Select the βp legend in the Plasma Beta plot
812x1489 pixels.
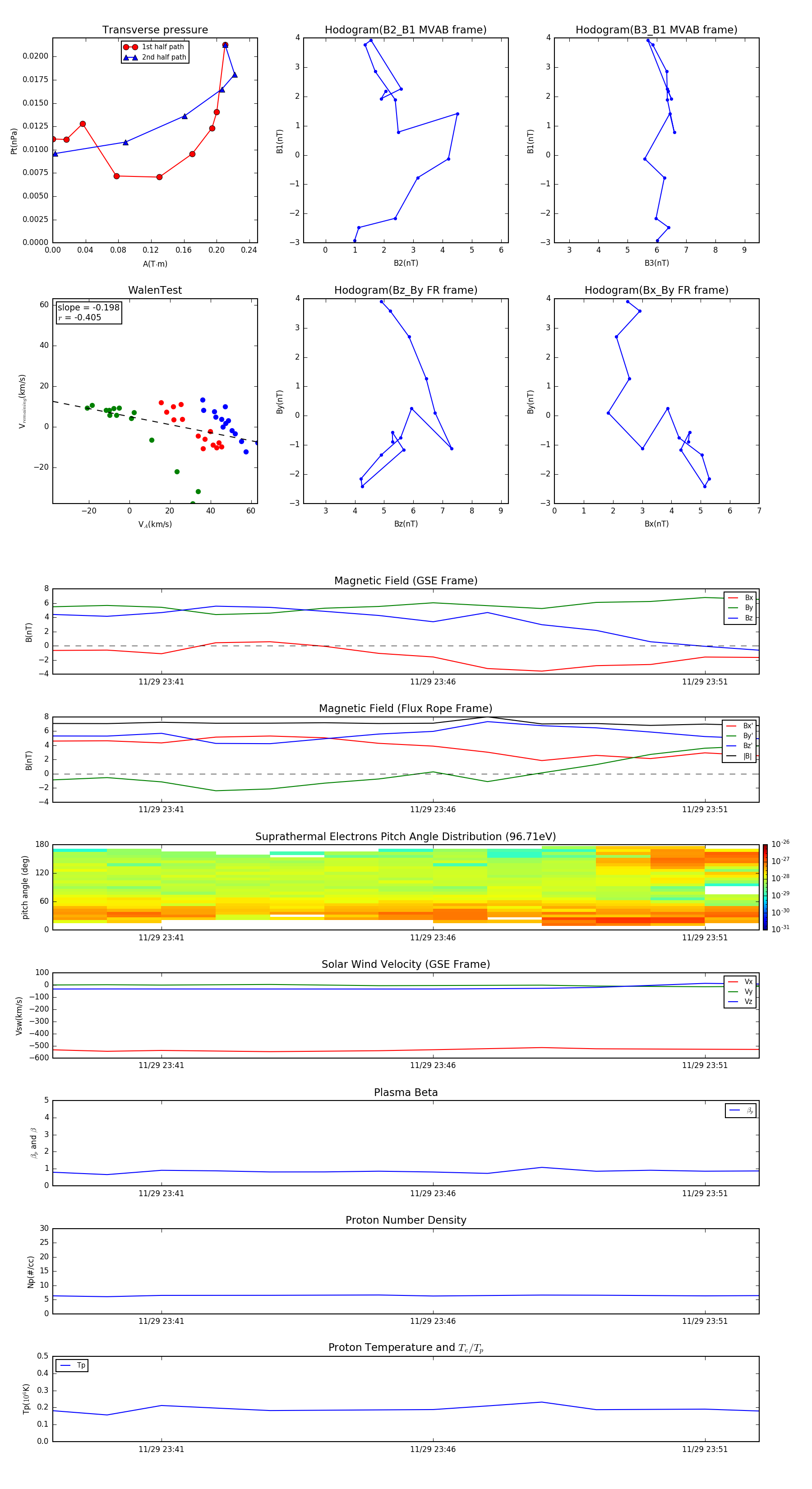click(x=741, y=1110)
